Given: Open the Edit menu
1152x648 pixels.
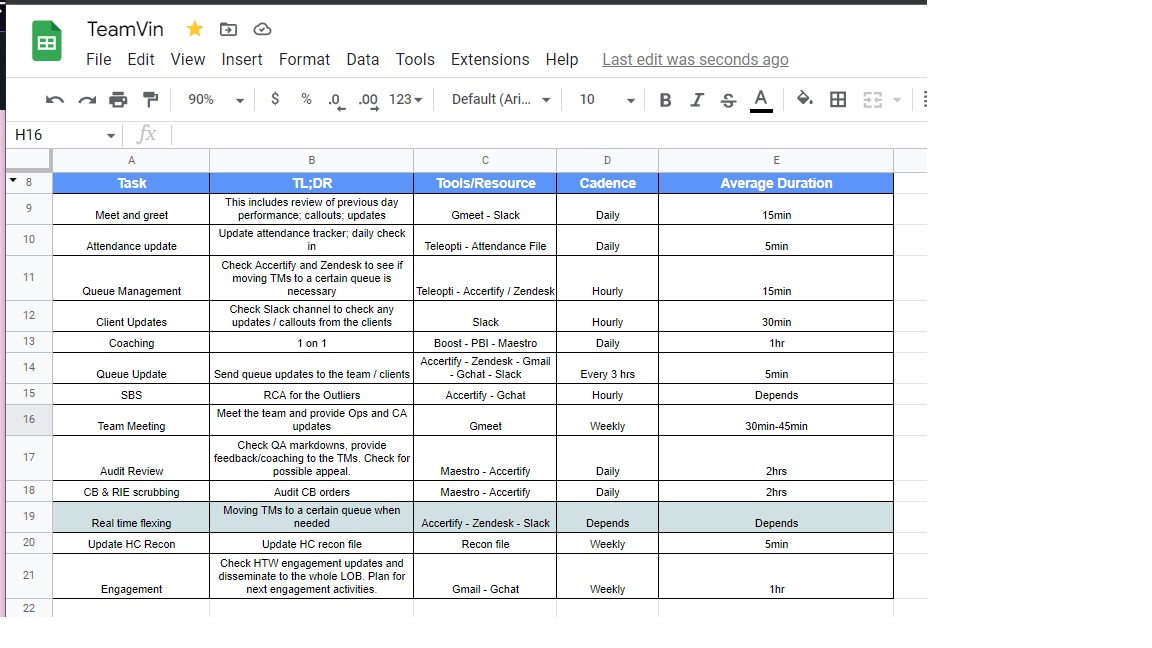Looking at the screenshot, I should coord(141,60).
